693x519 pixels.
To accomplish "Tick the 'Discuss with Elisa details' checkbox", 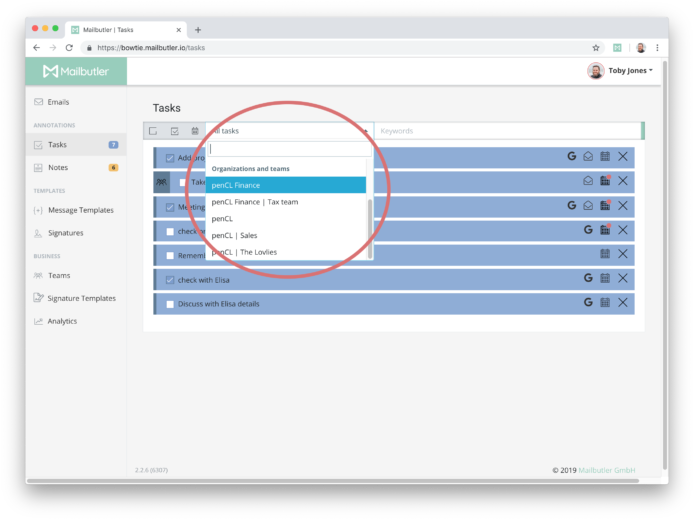I will coord(170,304).
